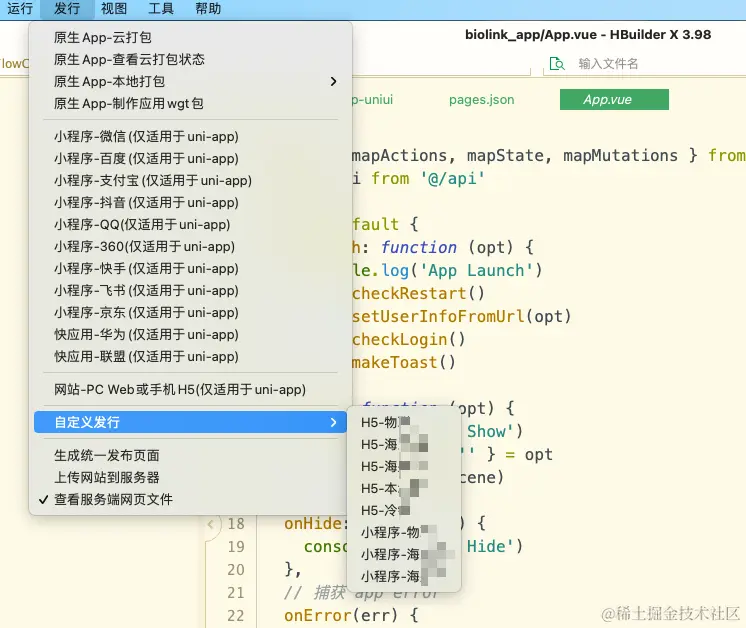Click mapMutations in import line

pos(620,156)
